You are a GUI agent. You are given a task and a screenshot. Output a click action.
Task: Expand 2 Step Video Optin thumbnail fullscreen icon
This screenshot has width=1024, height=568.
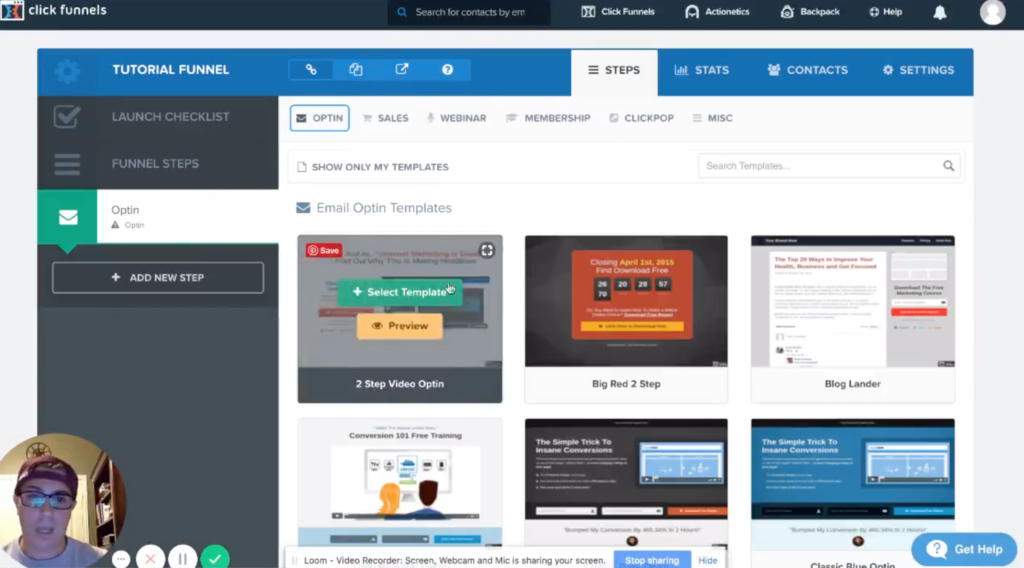pyautogui.click(x=487, y=251)
